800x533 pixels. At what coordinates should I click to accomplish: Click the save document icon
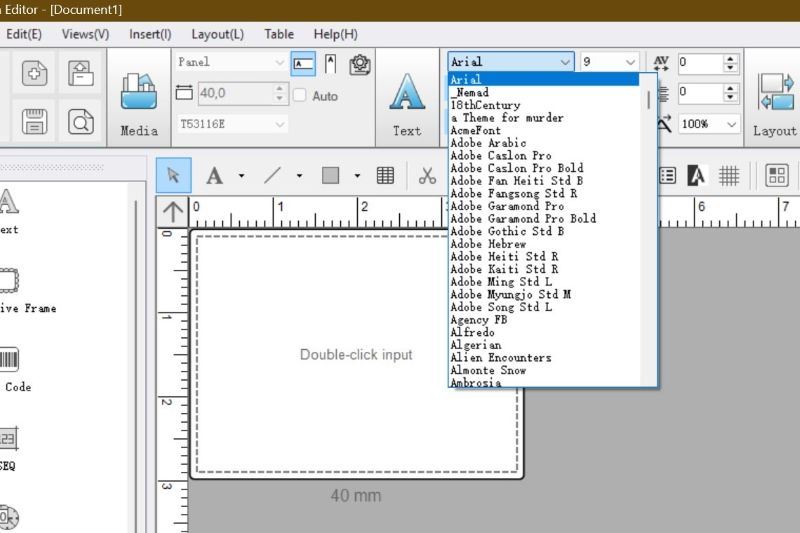click(34, 122)
